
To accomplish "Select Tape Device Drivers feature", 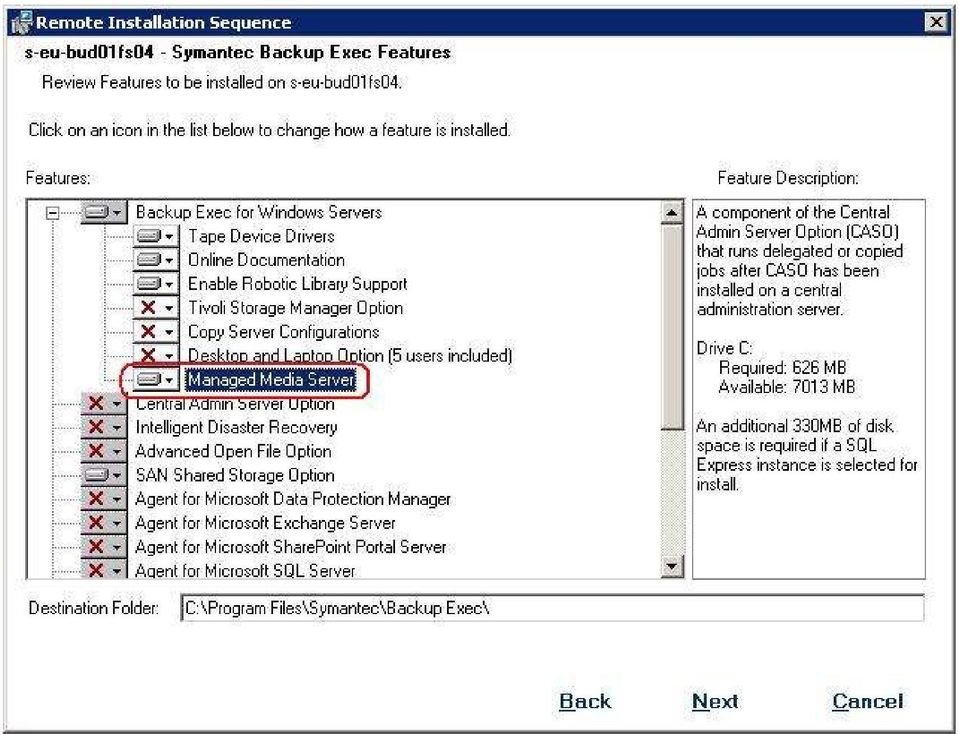I will coord(261,237).
